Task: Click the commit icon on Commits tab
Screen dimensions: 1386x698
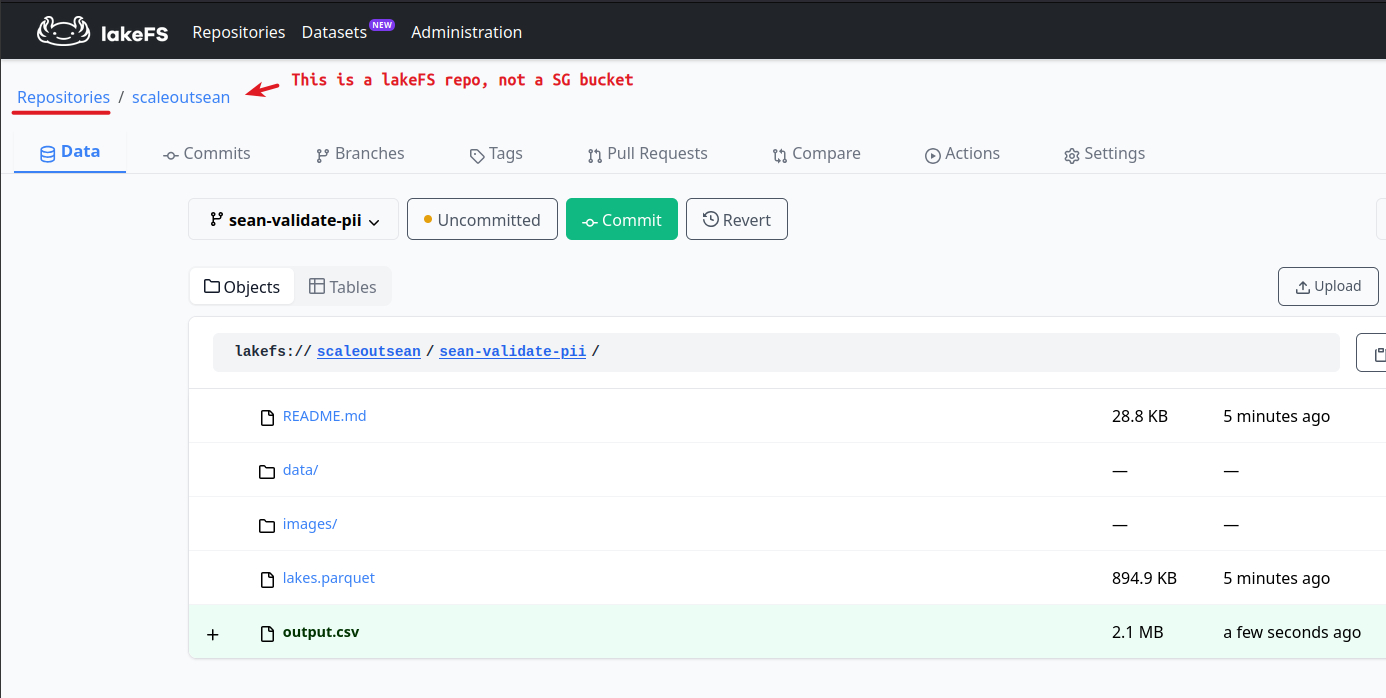Action: (171, 155)
